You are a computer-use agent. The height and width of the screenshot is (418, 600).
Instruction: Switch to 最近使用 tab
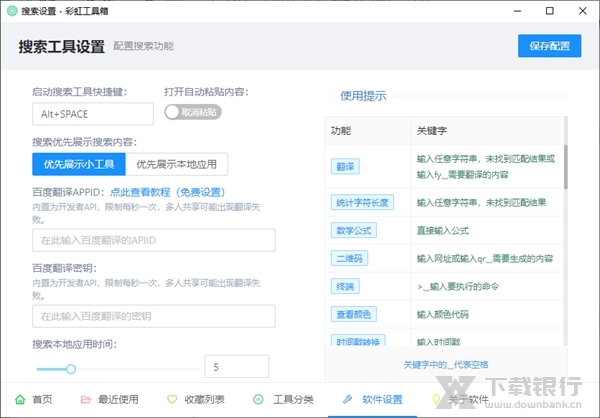coord(110,400)
